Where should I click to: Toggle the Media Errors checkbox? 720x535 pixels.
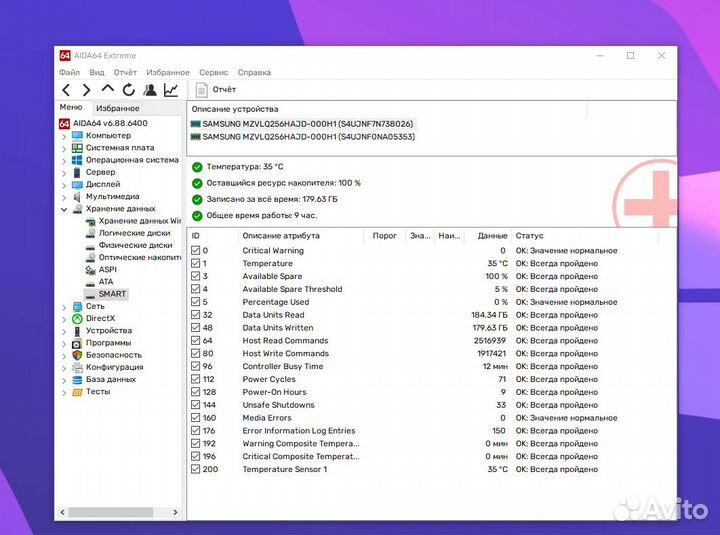pos(195,417)
